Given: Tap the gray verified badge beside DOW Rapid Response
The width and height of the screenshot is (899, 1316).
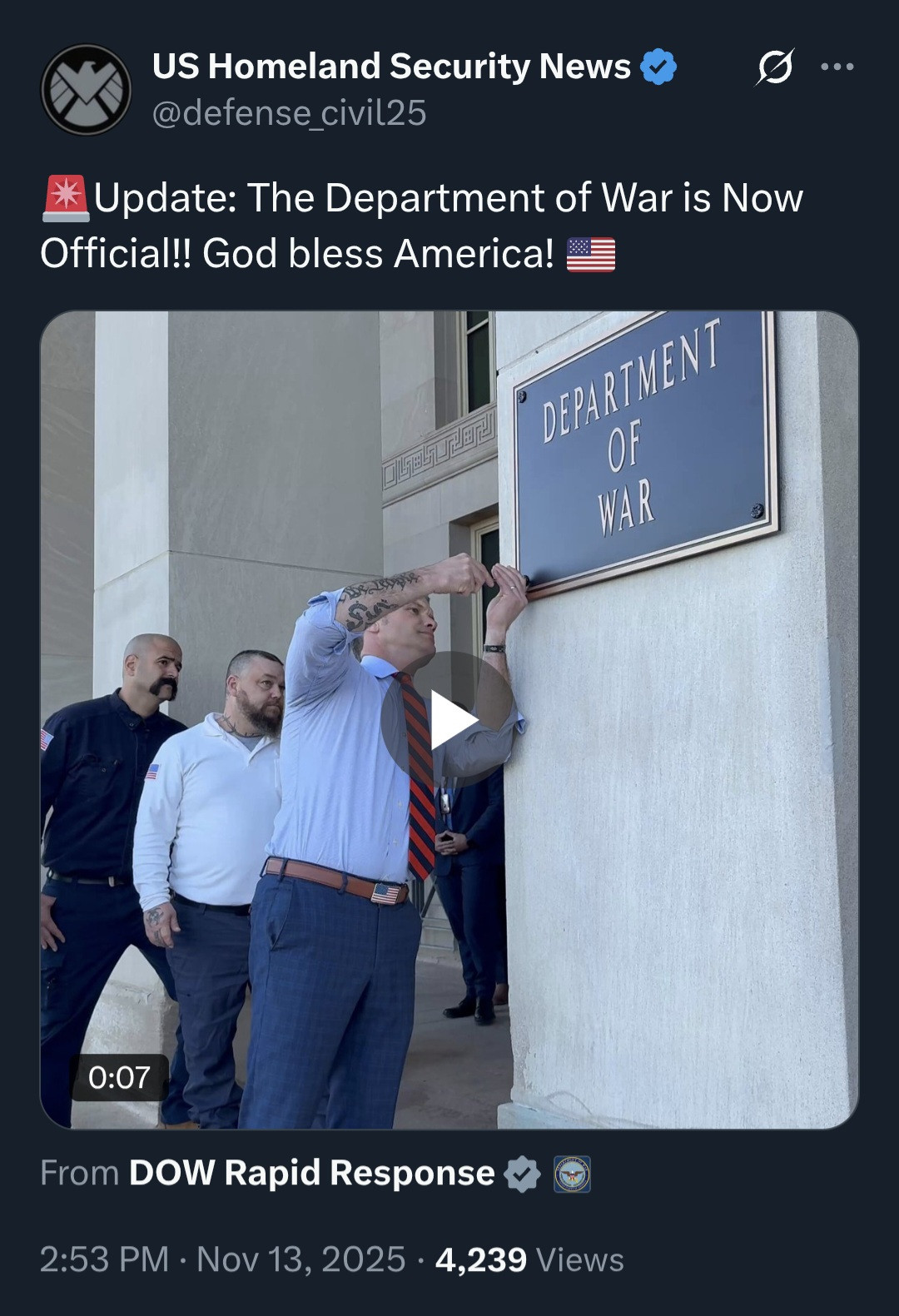Looking at the screenshot, I should [522, 1174].
